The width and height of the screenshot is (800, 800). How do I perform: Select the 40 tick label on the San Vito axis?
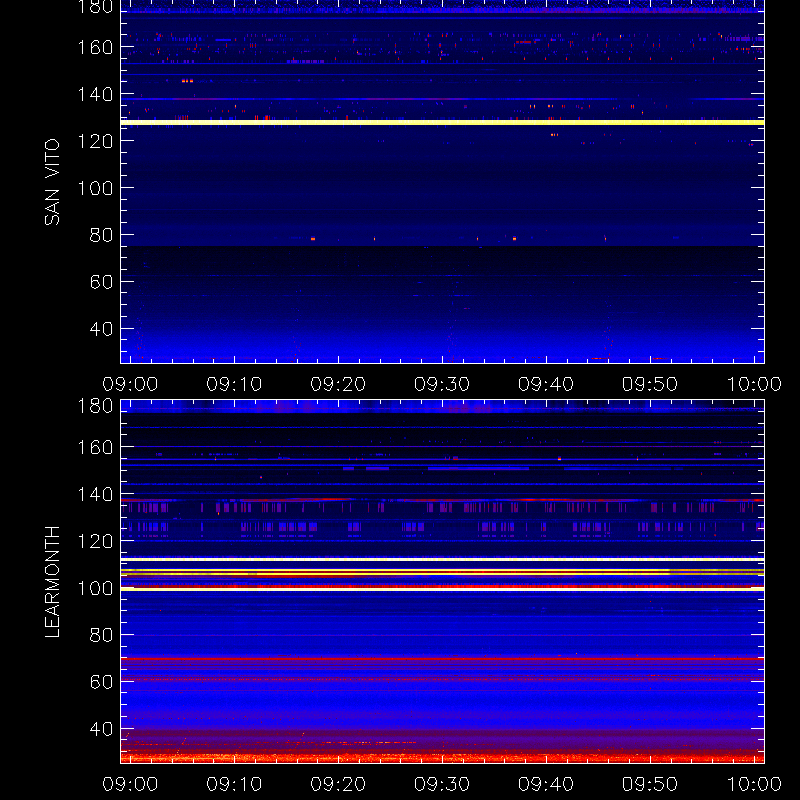click(x=101, y=329)
